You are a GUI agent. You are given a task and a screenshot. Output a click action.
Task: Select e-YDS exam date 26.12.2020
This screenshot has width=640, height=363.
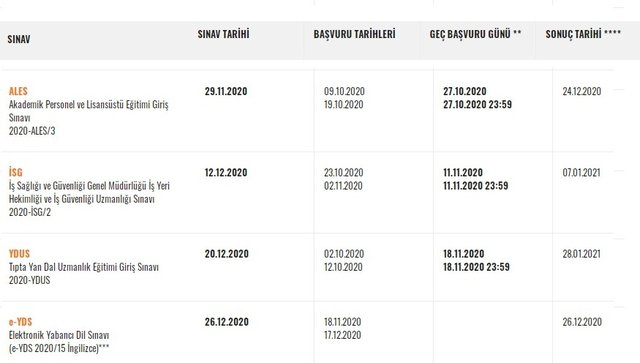pos(227,322)
